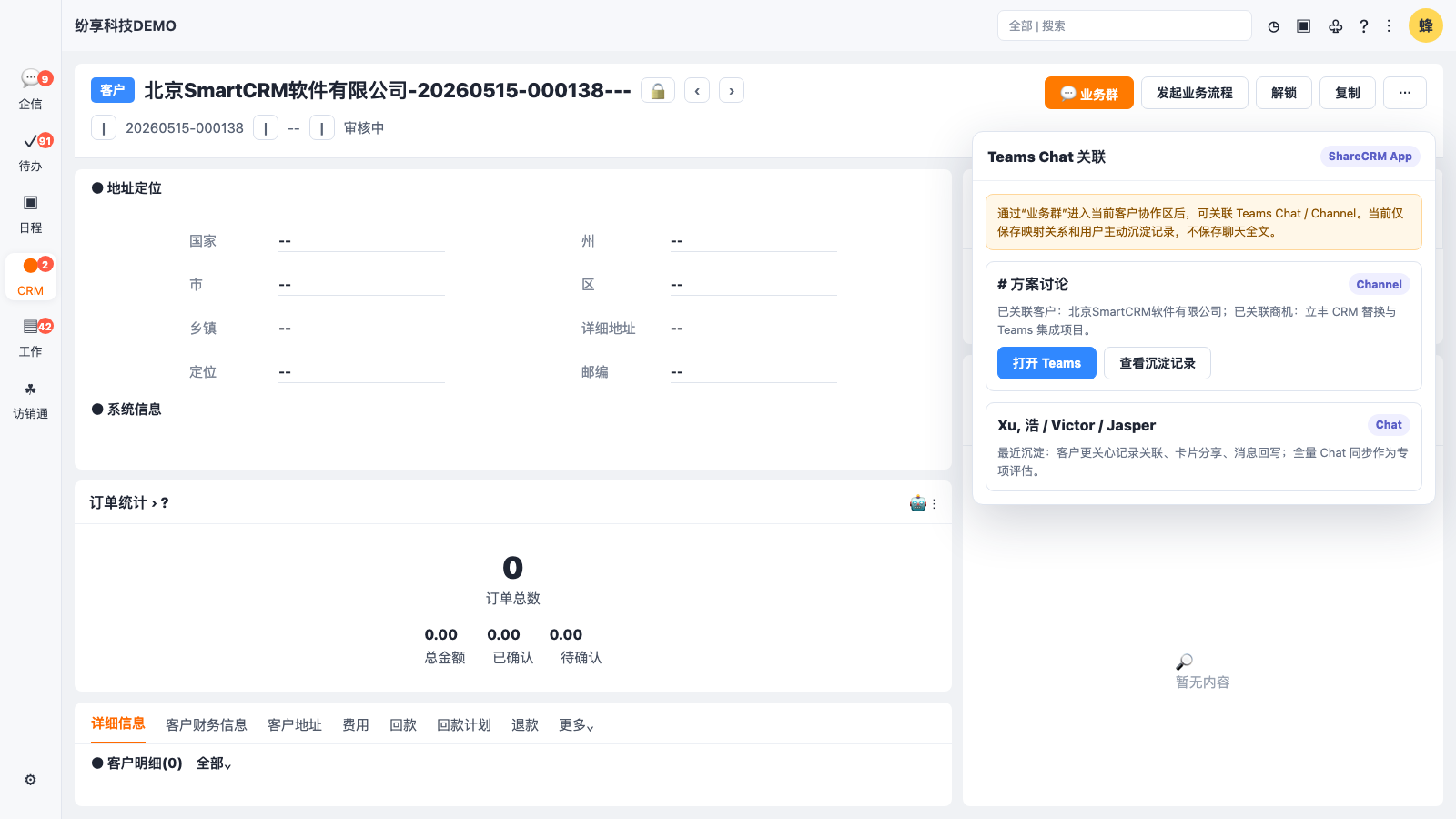
Task: Click 国家 field value
Action: click(x=361, y=241)
